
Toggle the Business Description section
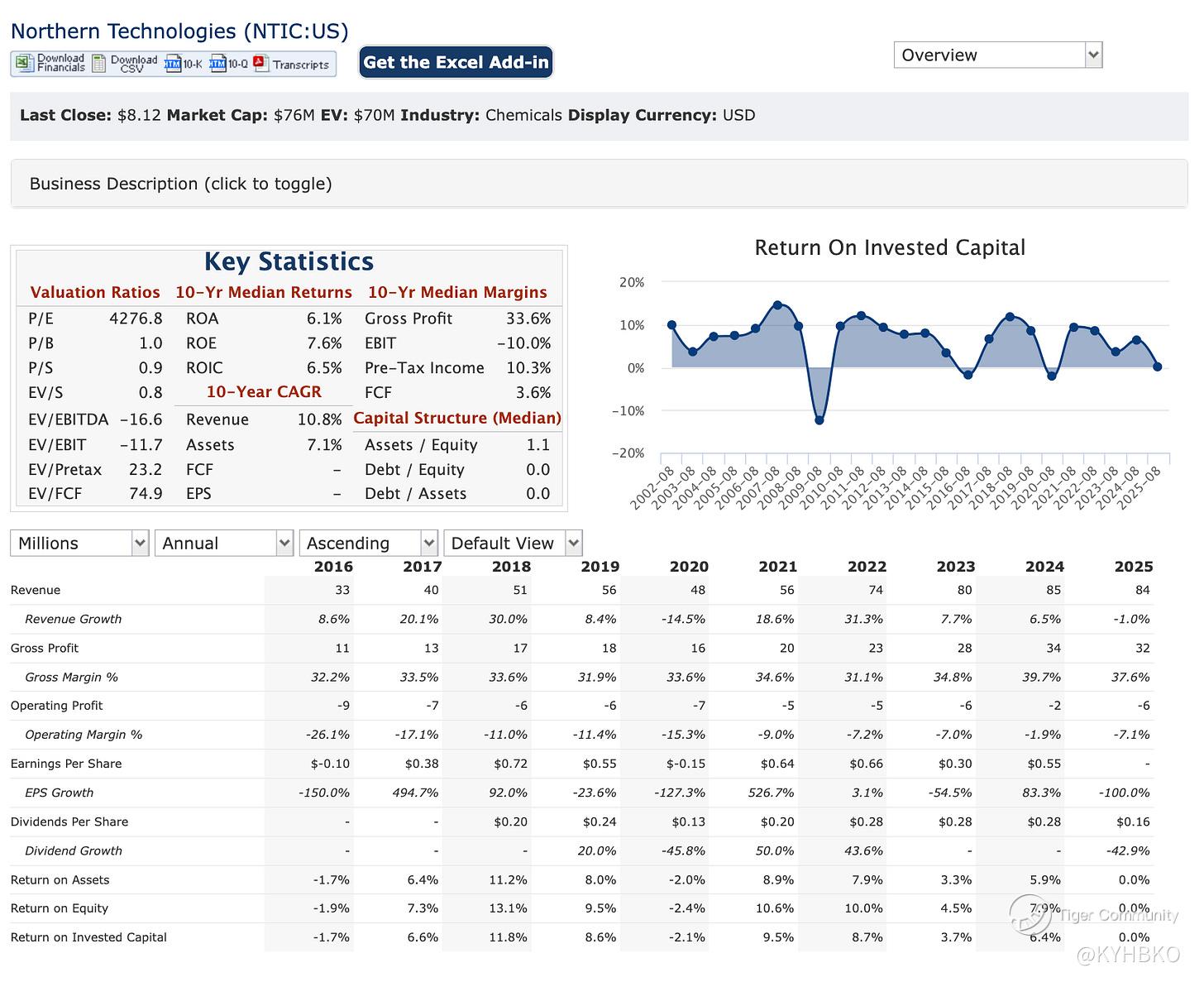tap(180, 184)
